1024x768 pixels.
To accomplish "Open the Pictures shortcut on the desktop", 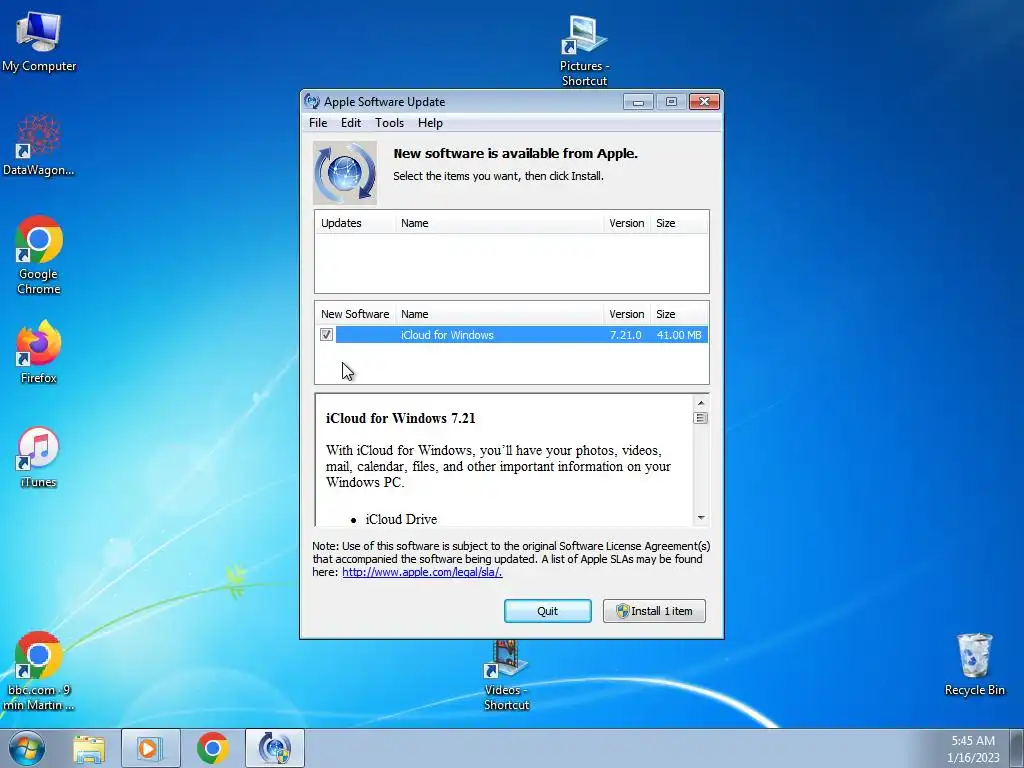I will pyautogui.click(x=584, y=51).
